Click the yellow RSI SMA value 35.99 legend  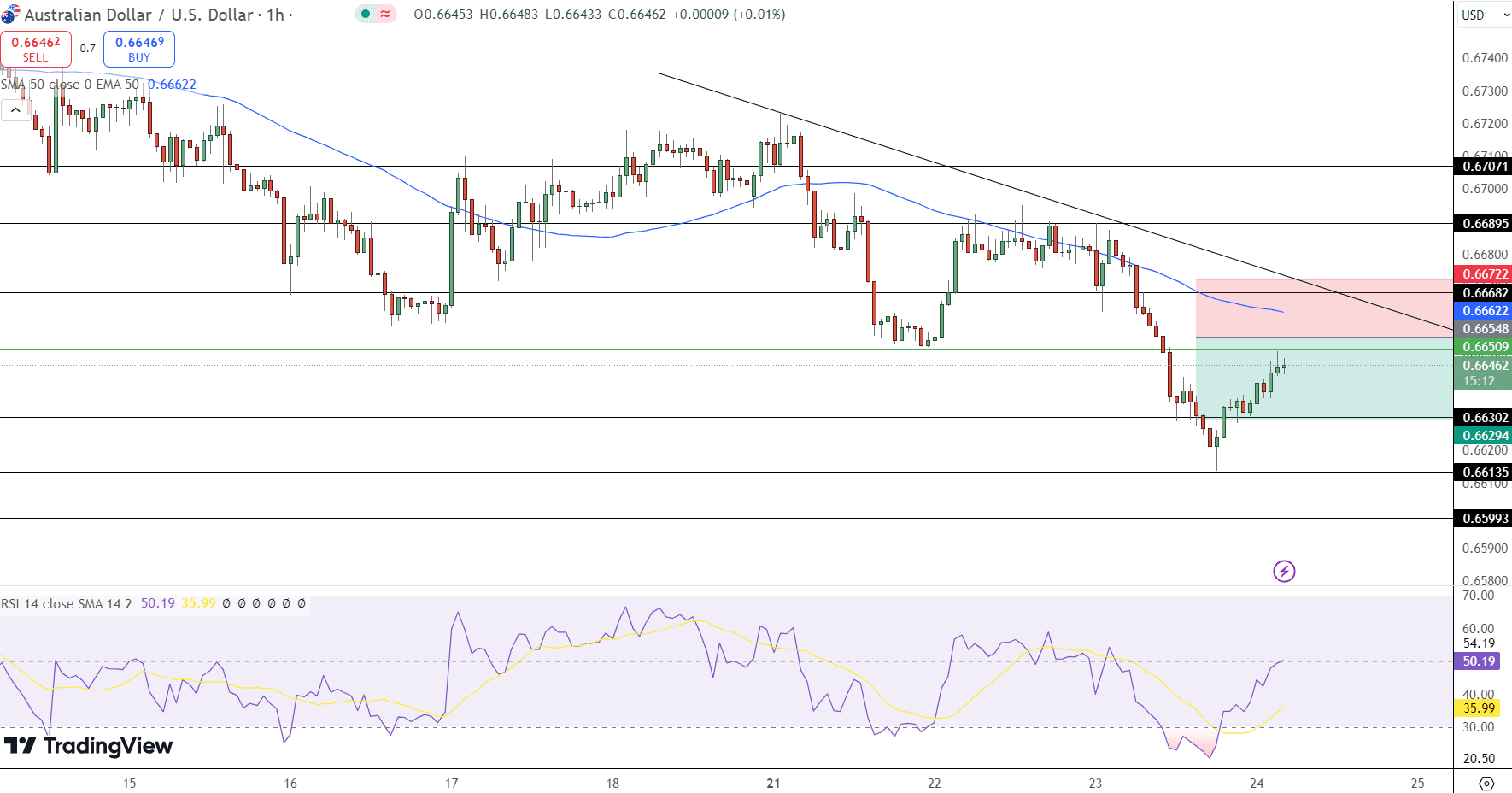coord(199,603)
